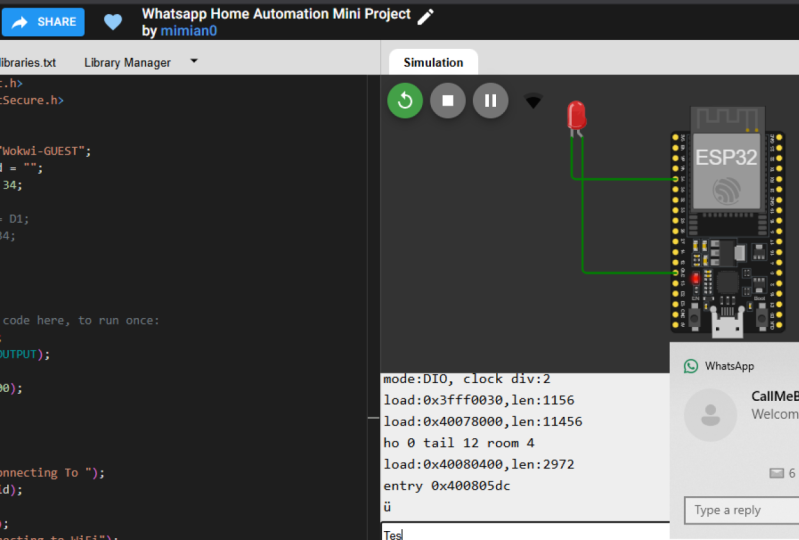The image size is (799, 540).
Task: Click the 'Type a reply' field
Action: 741,510
